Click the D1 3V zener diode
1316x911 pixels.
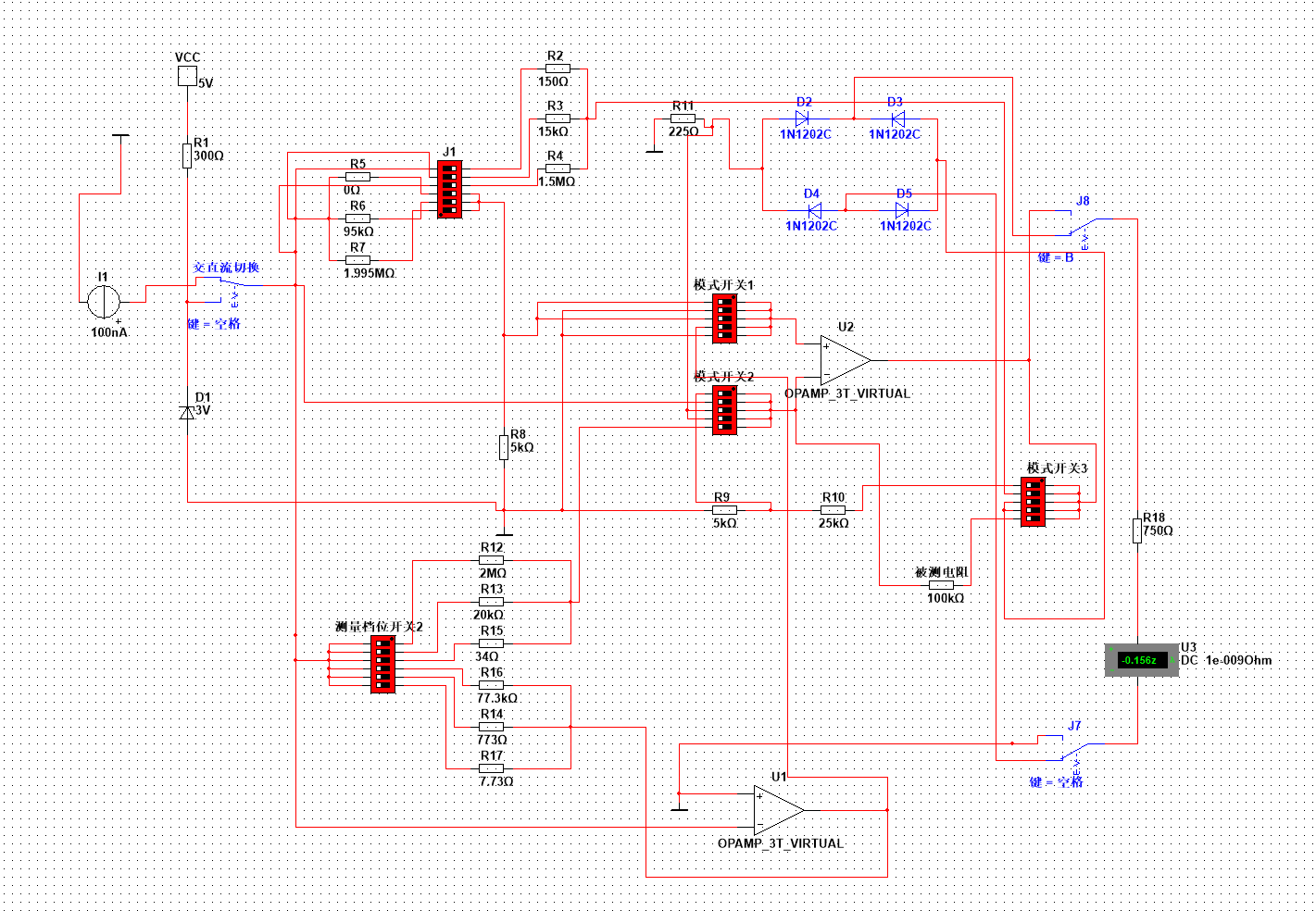[x=187, y=412]
